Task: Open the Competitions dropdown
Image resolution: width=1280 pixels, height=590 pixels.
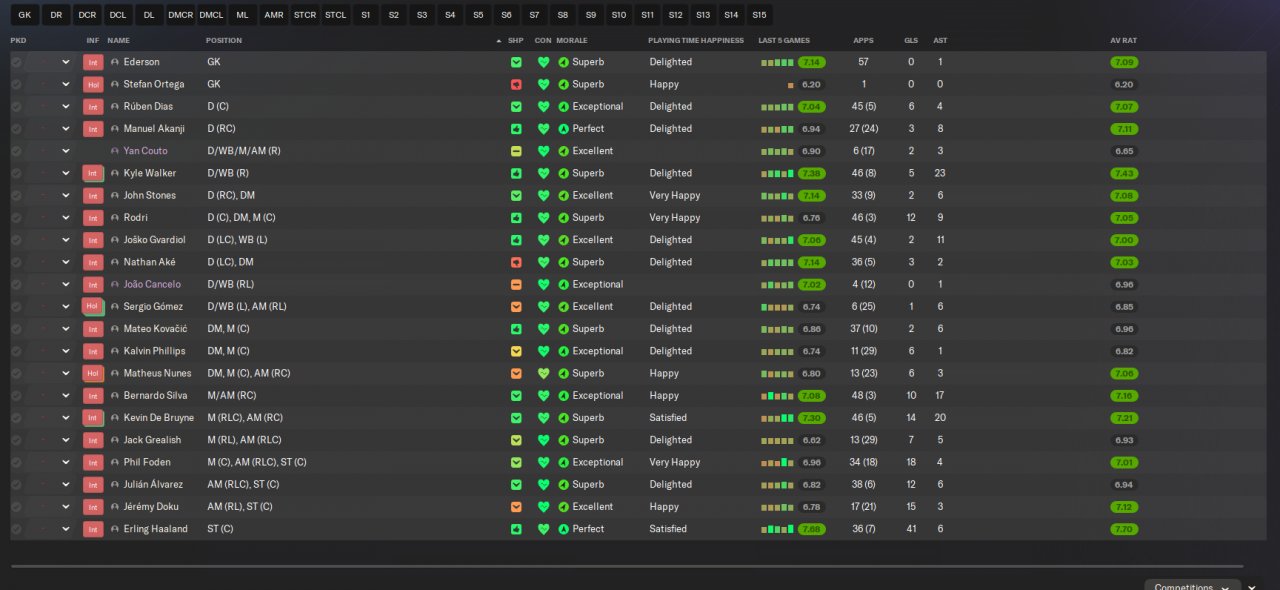Action: point(1192,585)
